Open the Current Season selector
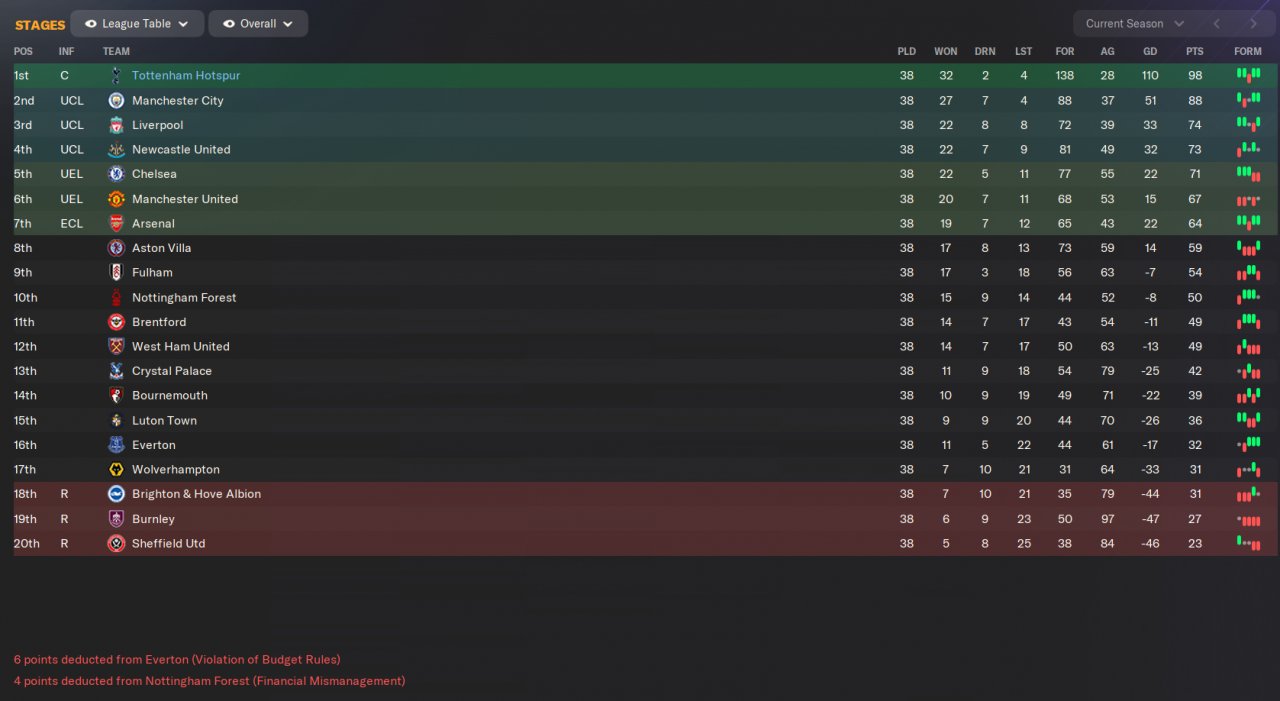 (1135, 24)
